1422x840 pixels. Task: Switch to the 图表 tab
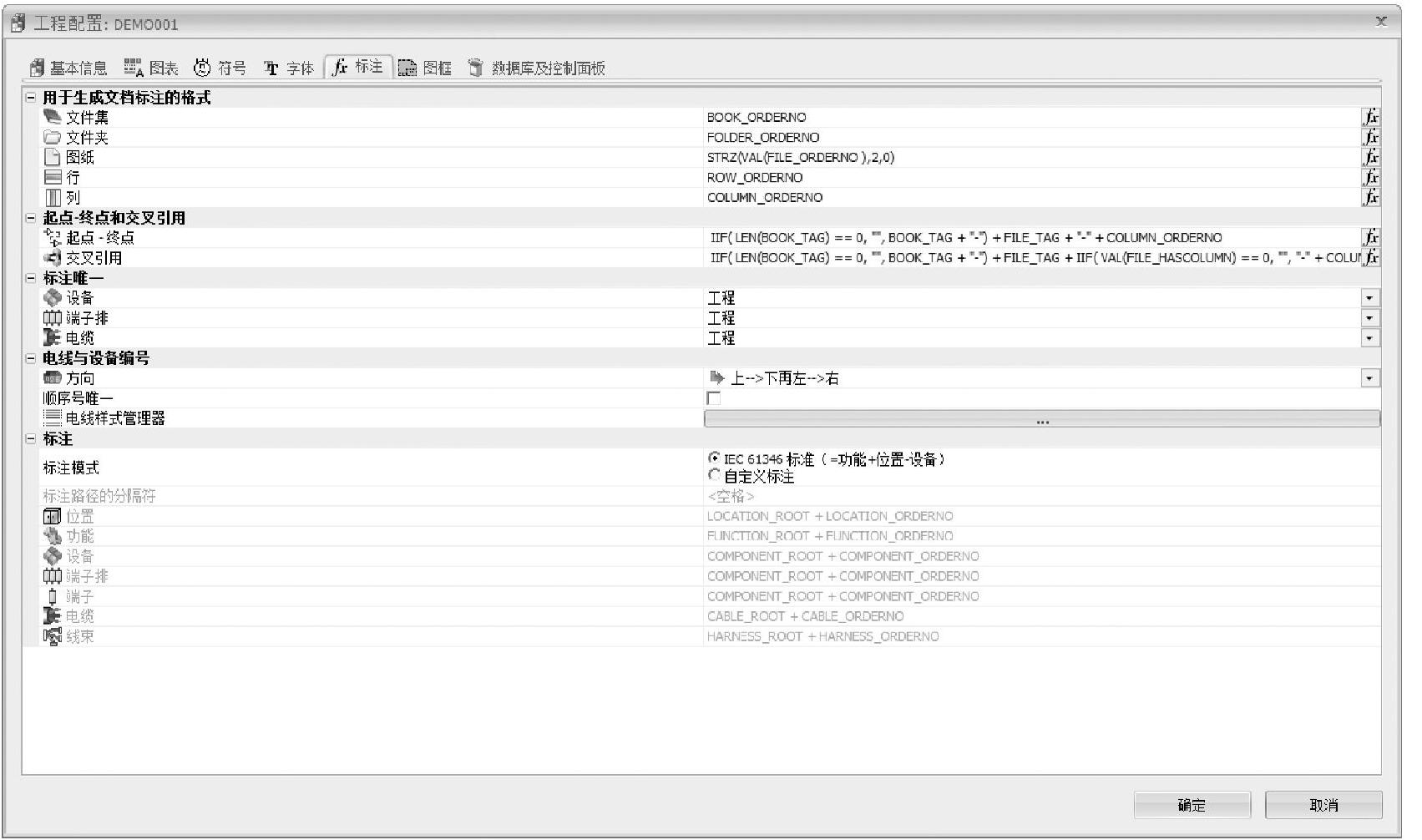tap(151, 68)
